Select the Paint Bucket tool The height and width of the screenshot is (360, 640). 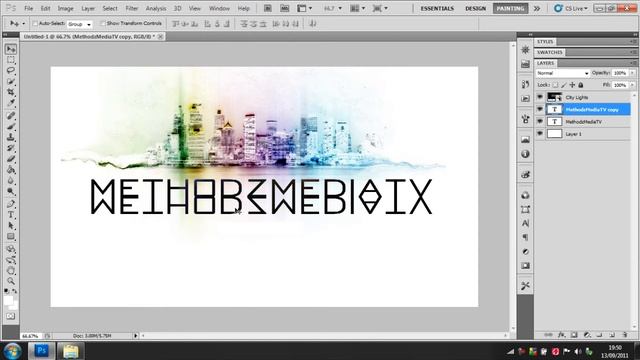pos(11,170)
